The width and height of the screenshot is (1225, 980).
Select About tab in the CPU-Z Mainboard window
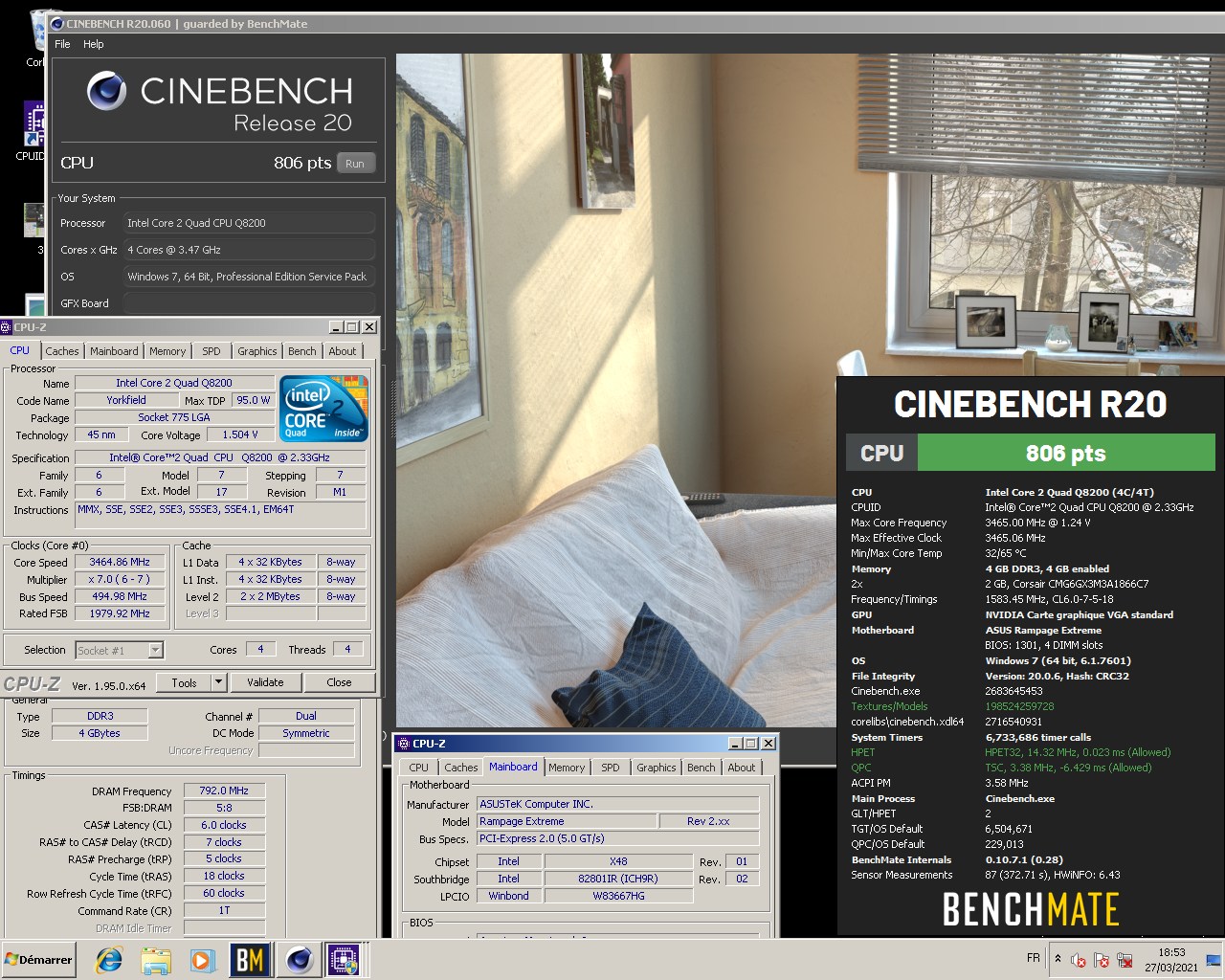coord(742,768)
